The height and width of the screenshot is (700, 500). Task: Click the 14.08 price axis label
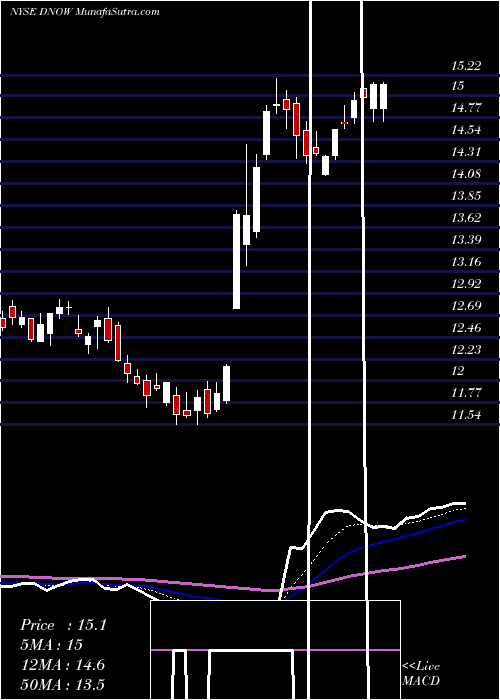466,174
